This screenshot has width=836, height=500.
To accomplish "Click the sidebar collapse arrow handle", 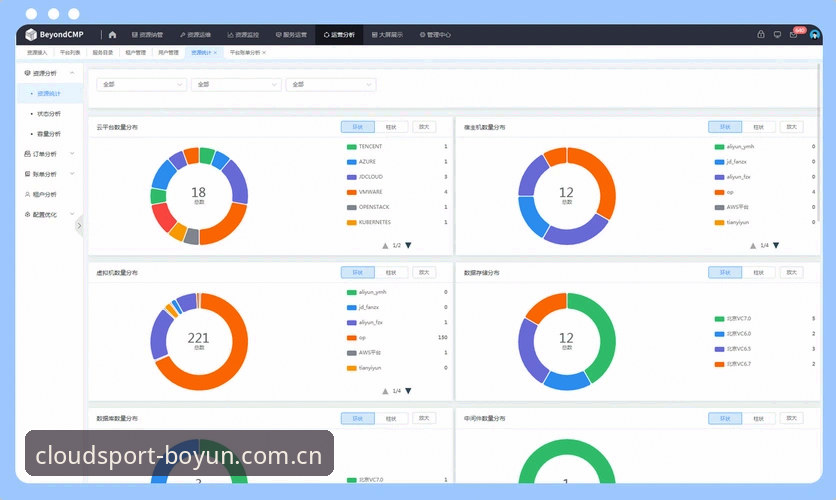I will (x=79, y=225).
